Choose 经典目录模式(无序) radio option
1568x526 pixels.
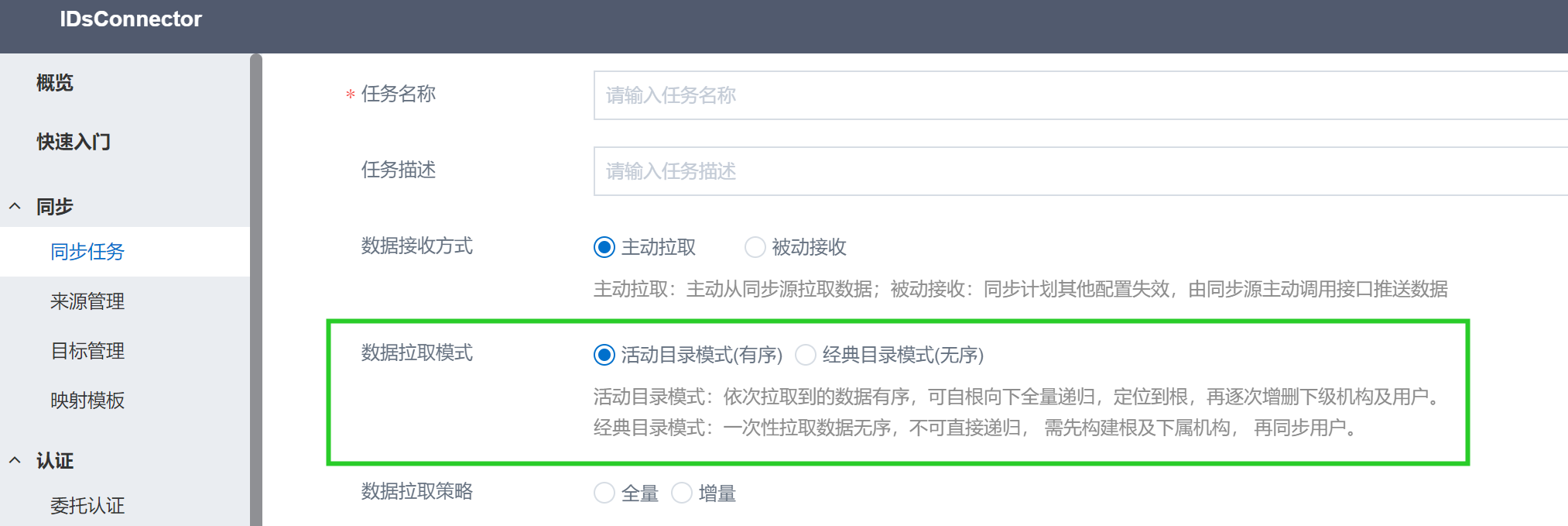(x=806, y=355)
